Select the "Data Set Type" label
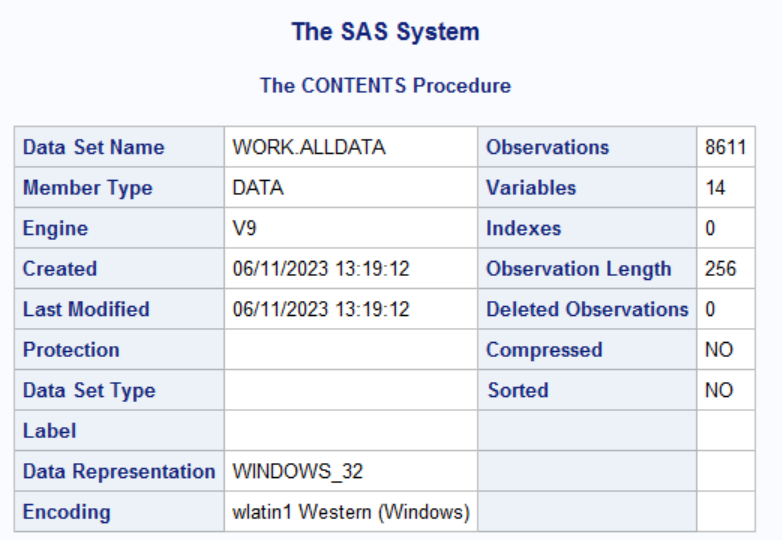Viewport: 782px width, 540px height. click(x=89, y=391)
